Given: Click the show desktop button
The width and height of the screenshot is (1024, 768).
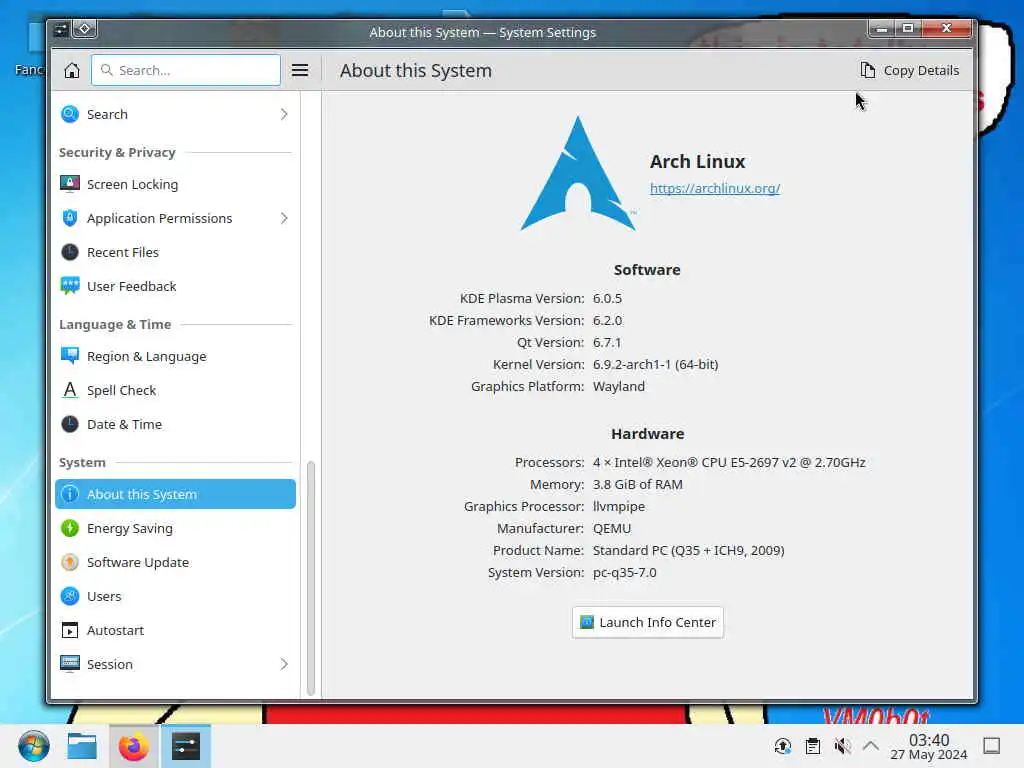Looking at the screenshot, I should click(x=991, y=746).
